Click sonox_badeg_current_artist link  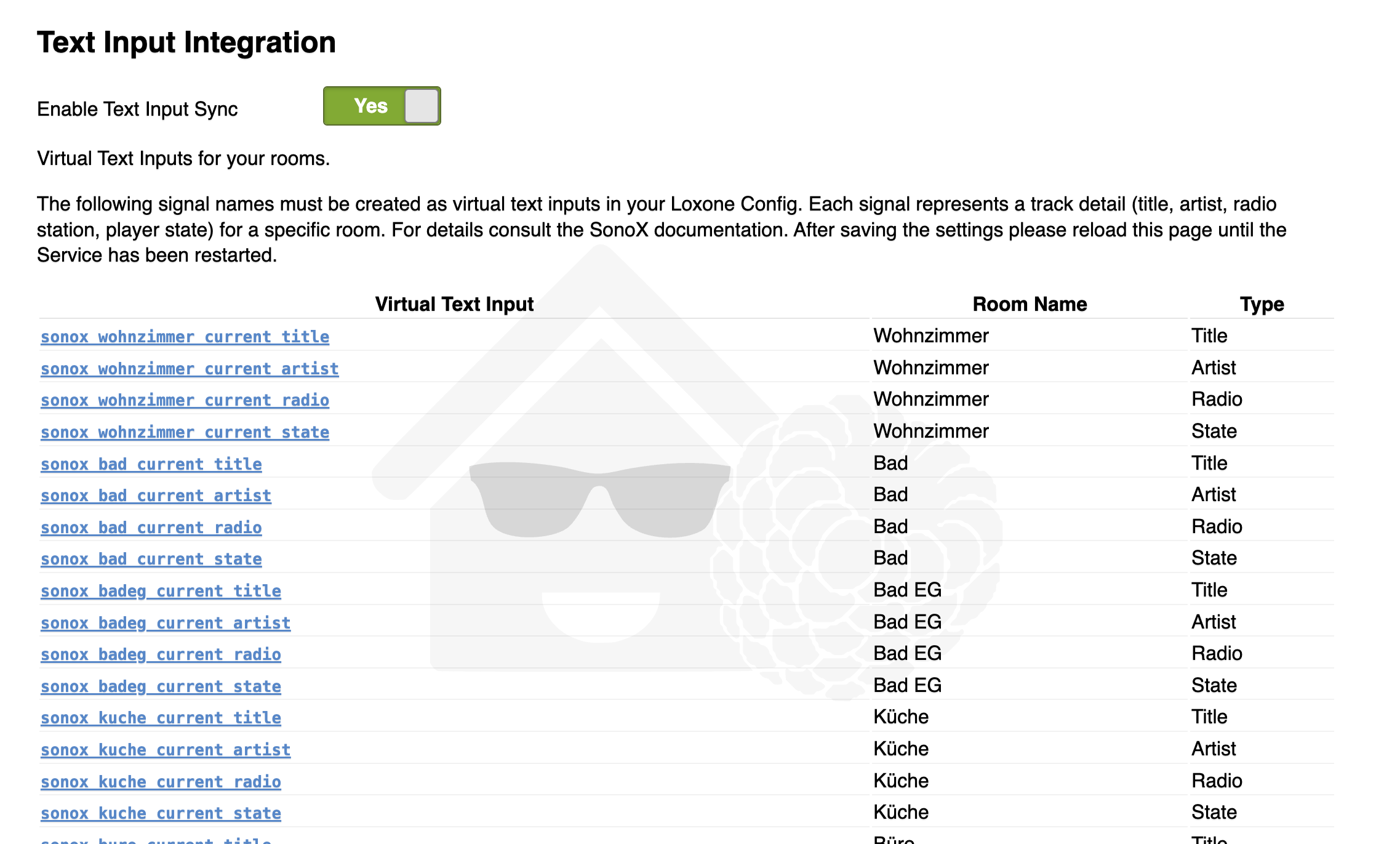click(166, 623)
